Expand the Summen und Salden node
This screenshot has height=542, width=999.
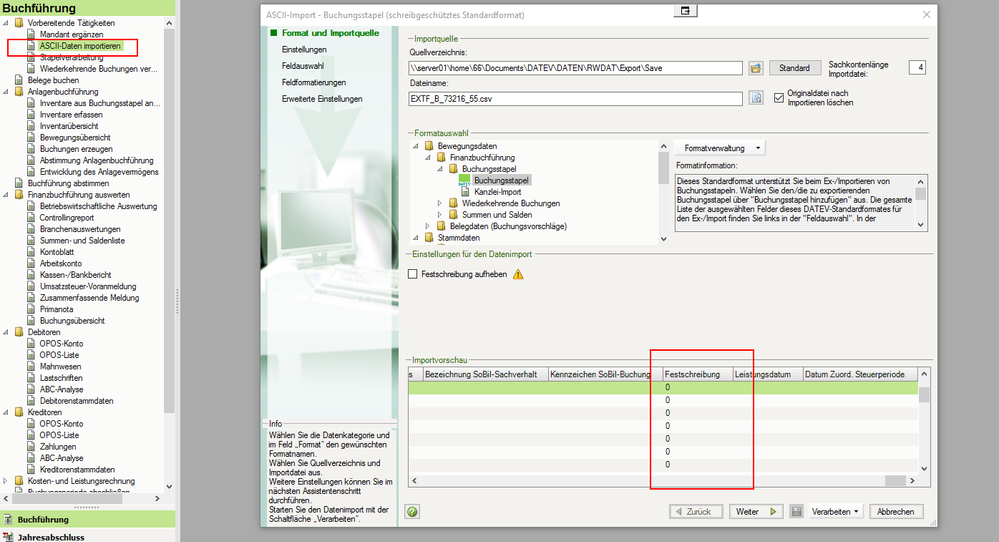click(440, 214)
